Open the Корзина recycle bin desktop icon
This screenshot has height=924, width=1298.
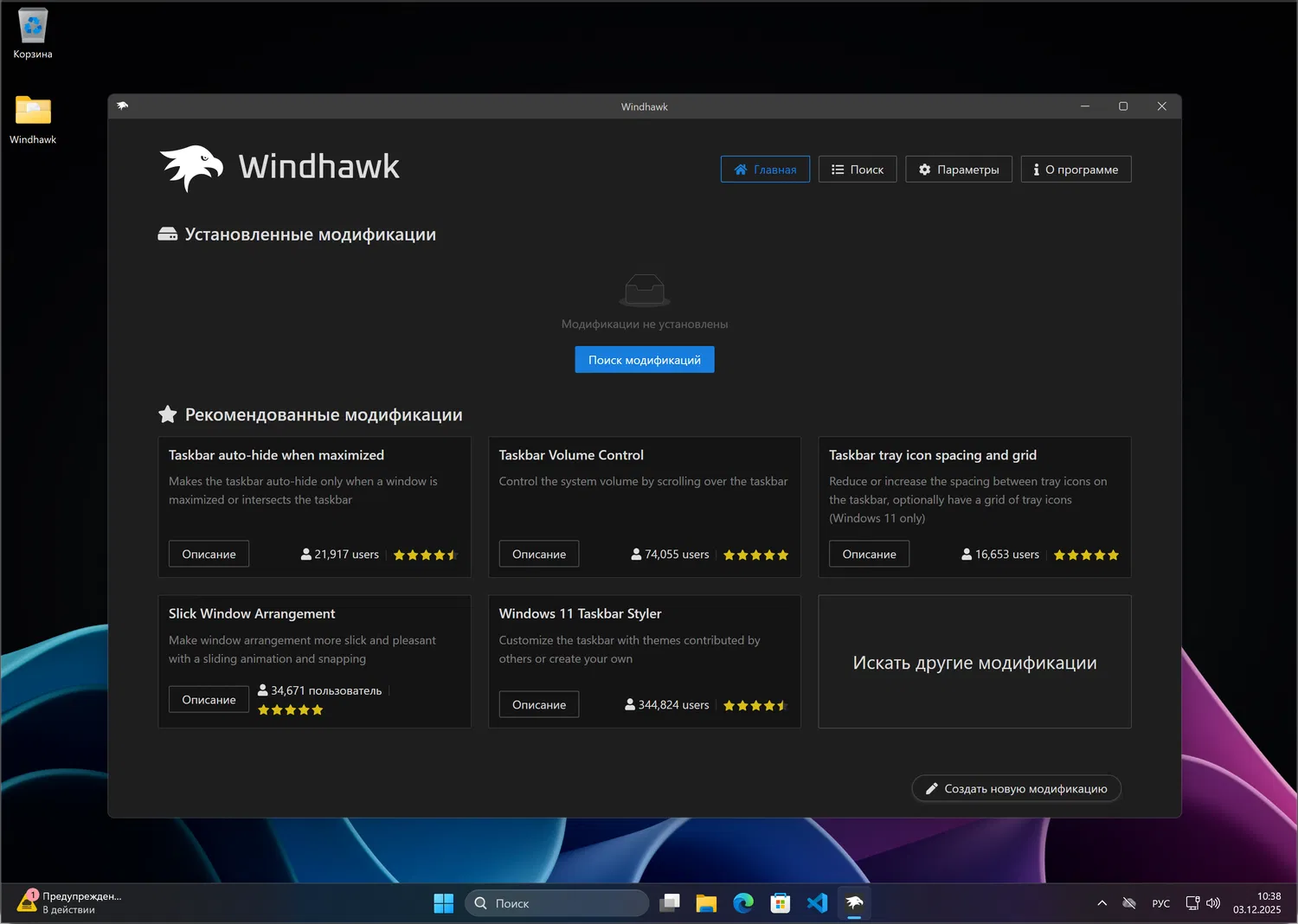coord(33,35)
